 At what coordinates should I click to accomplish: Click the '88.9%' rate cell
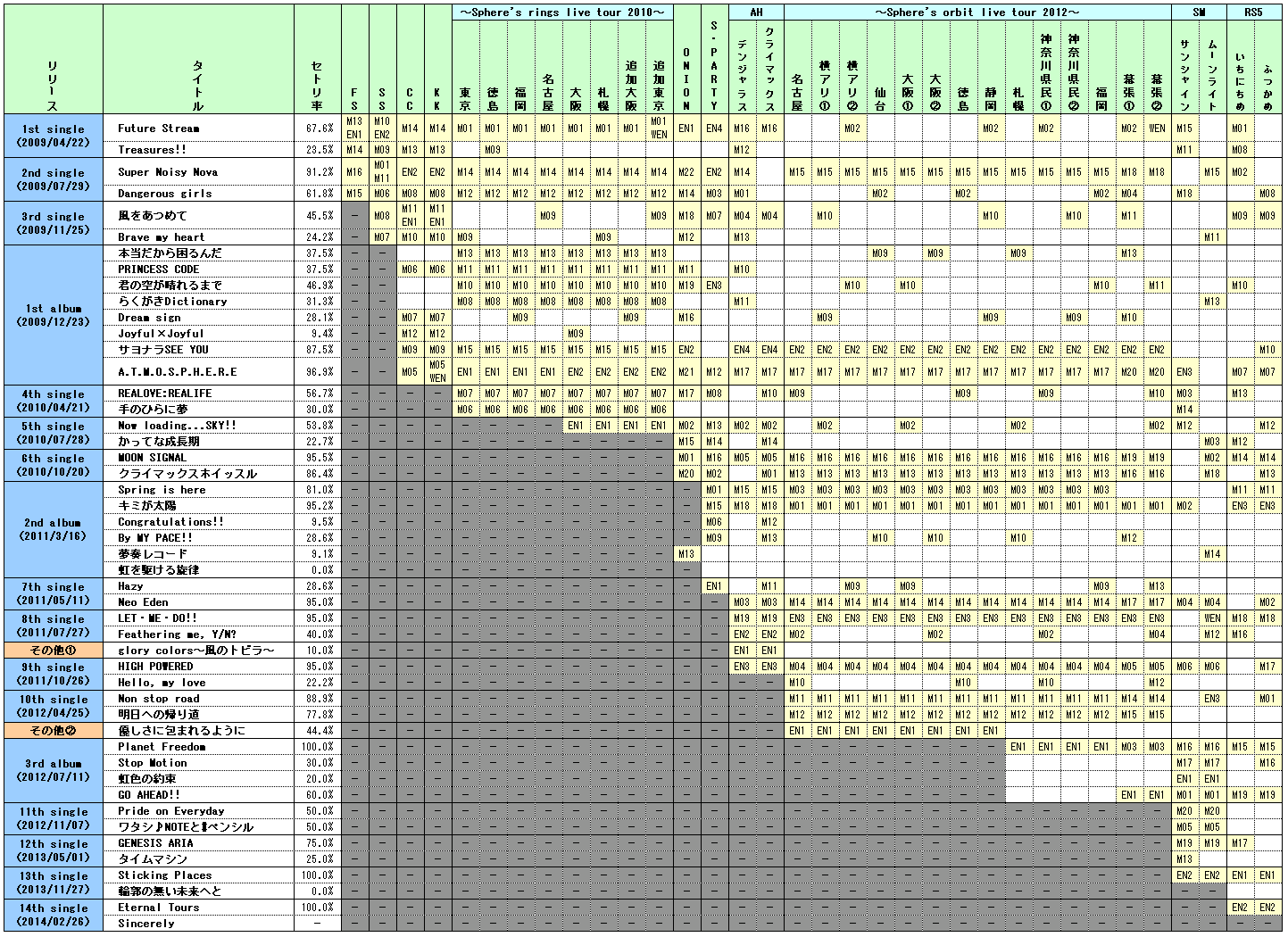[318, 699]
